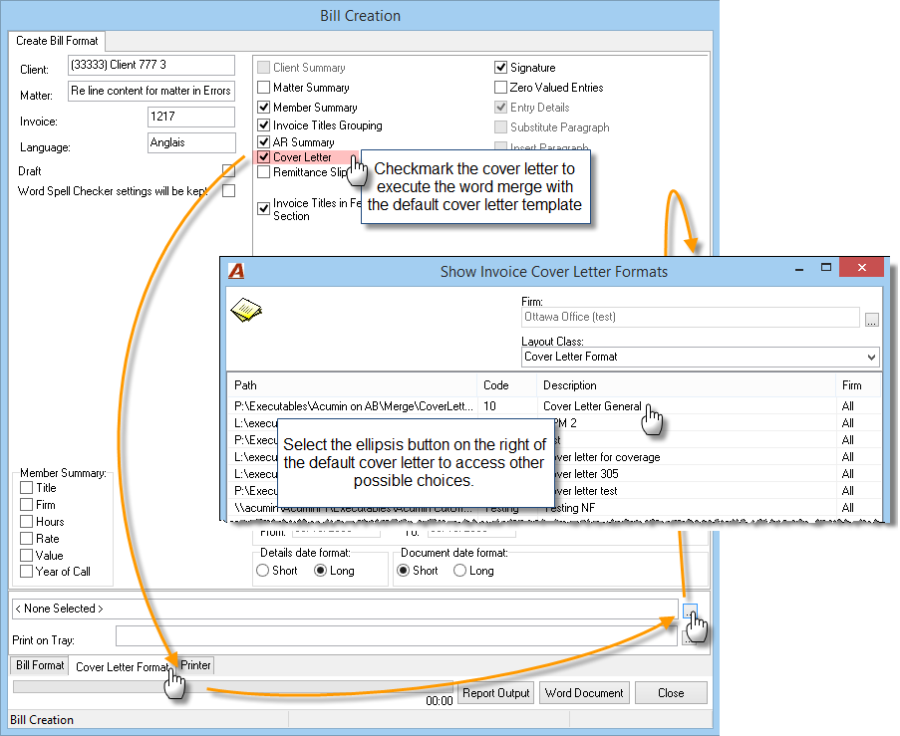Enable Zero Valued Entries

point(501,87)
